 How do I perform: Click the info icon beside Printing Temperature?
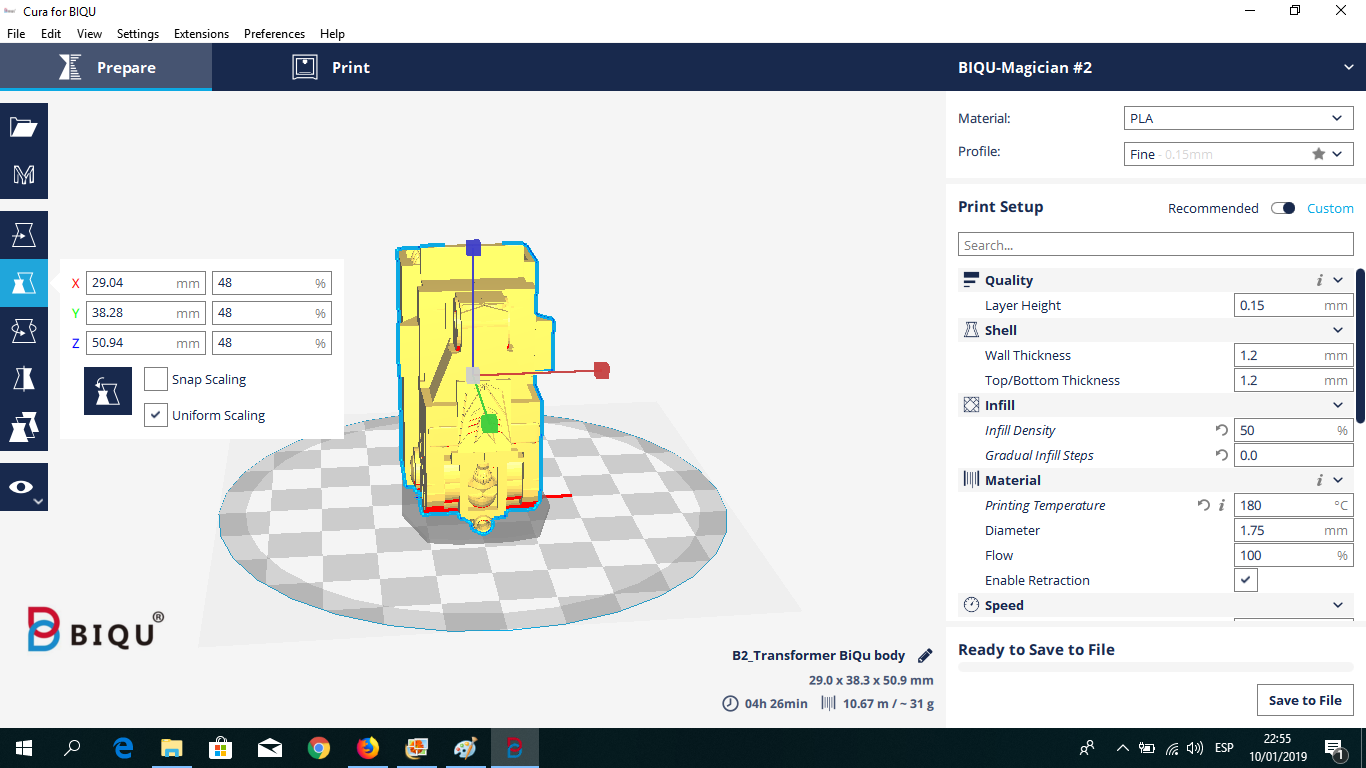point(1222,506)
